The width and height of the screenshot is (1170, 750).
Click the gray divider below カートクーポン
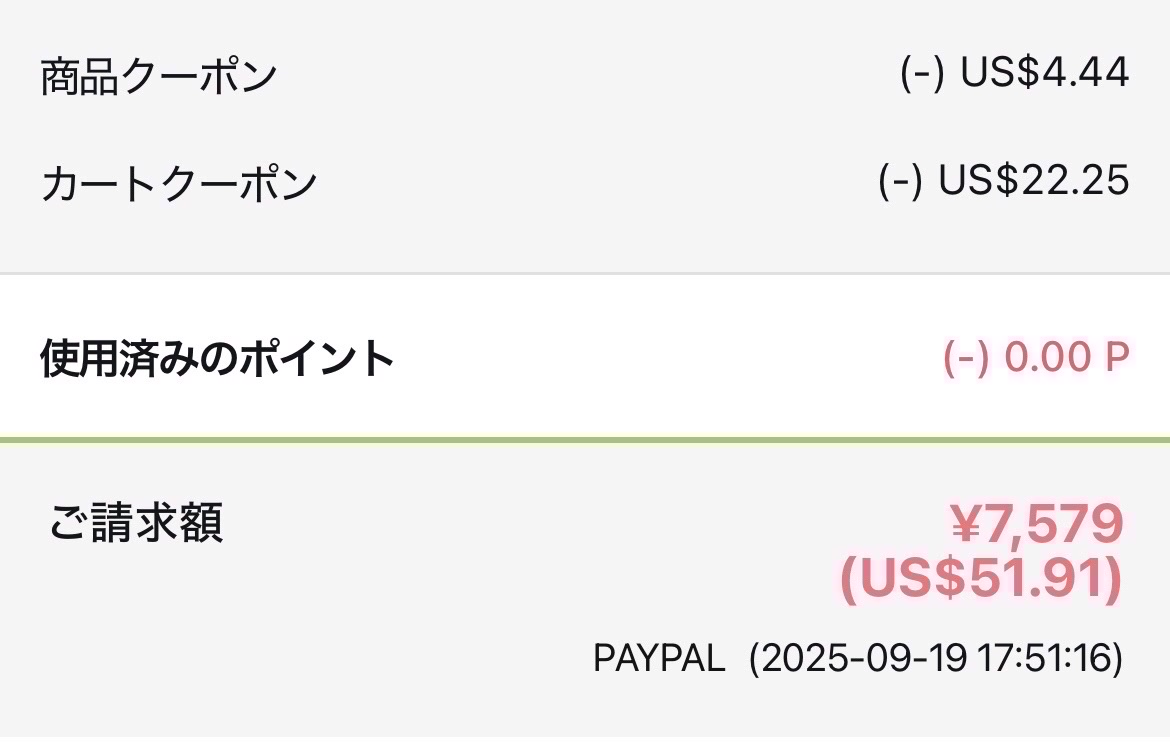[585, 273]
